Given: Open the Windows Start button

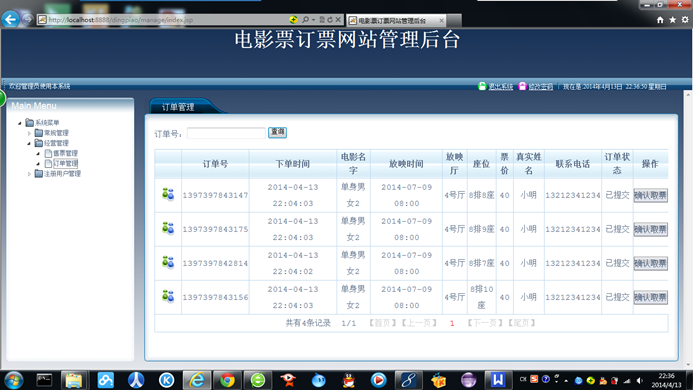Looking at the screenshot, I should (x=14, y=380).
